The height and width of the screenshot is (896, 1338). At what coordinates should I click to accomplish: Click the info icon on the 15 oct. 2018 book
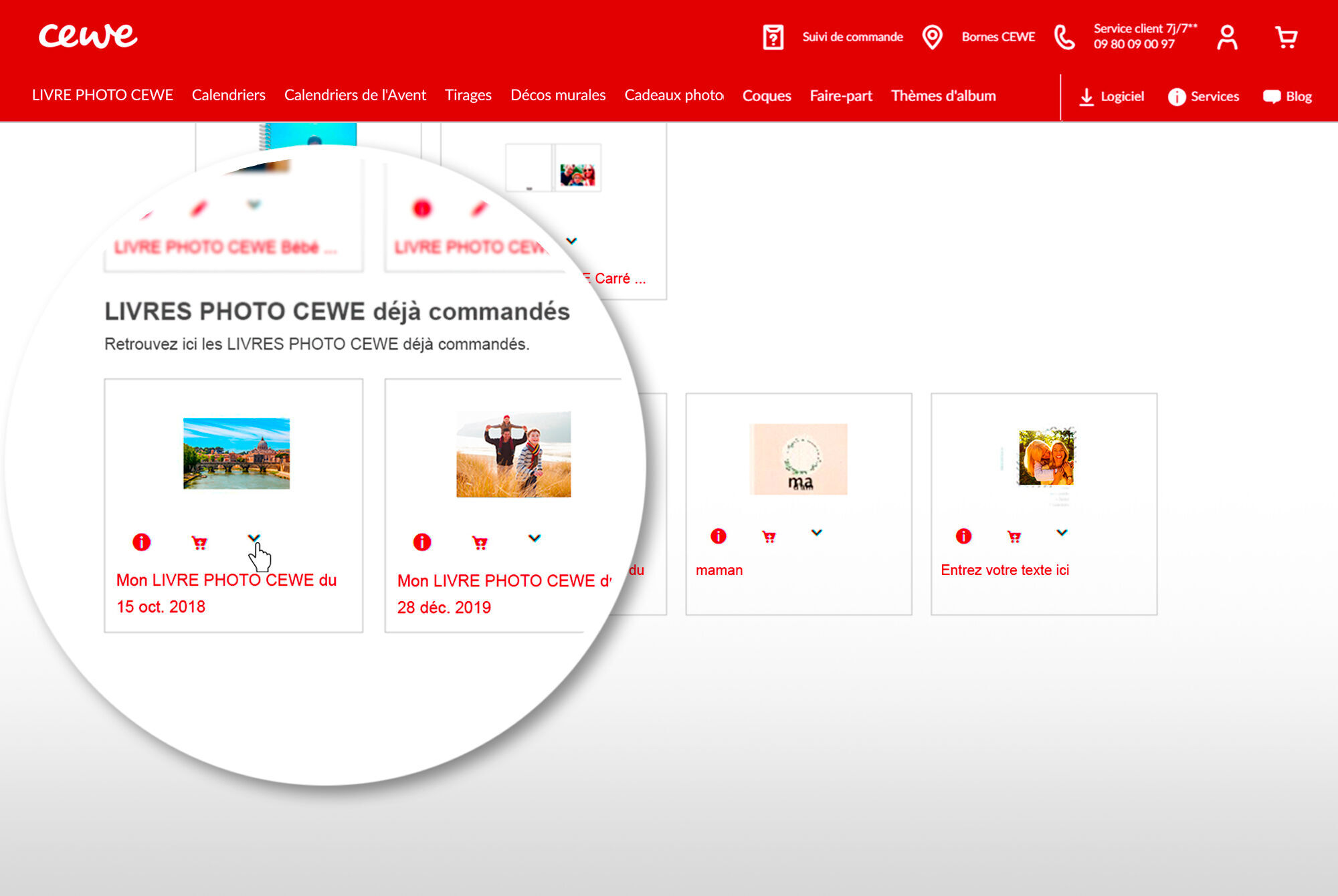pyautogui.click(x=141, y=543)
